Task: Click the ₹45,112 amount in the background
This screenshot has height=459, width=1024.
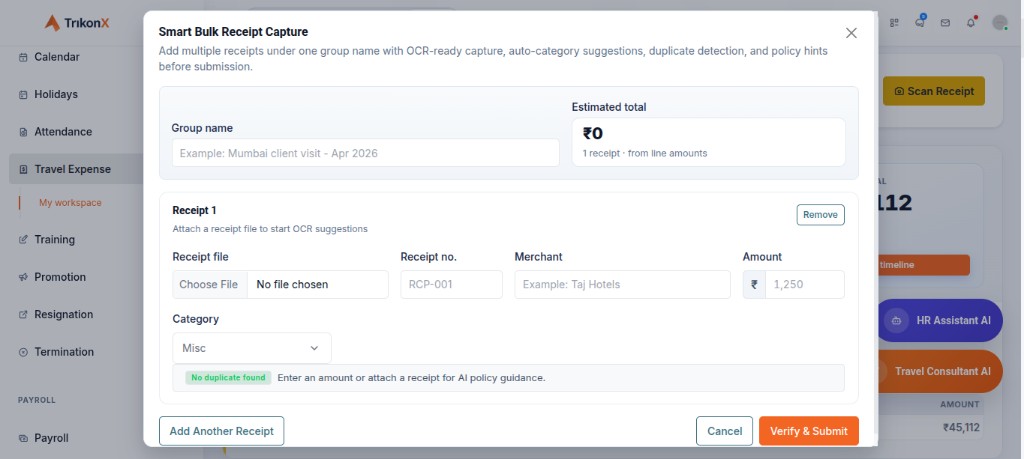Action: (961, 428)
